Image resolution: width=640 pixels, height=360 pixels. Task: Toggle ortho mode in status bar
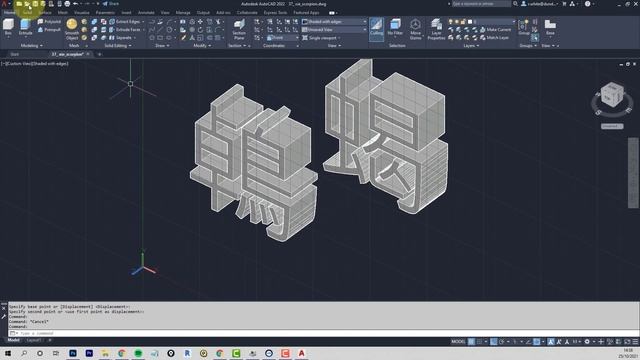point(493,342)
